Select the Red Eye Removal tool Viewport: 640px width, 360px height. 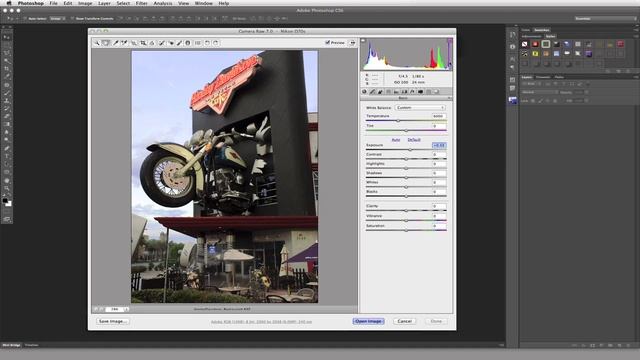(x=171, y=43)
